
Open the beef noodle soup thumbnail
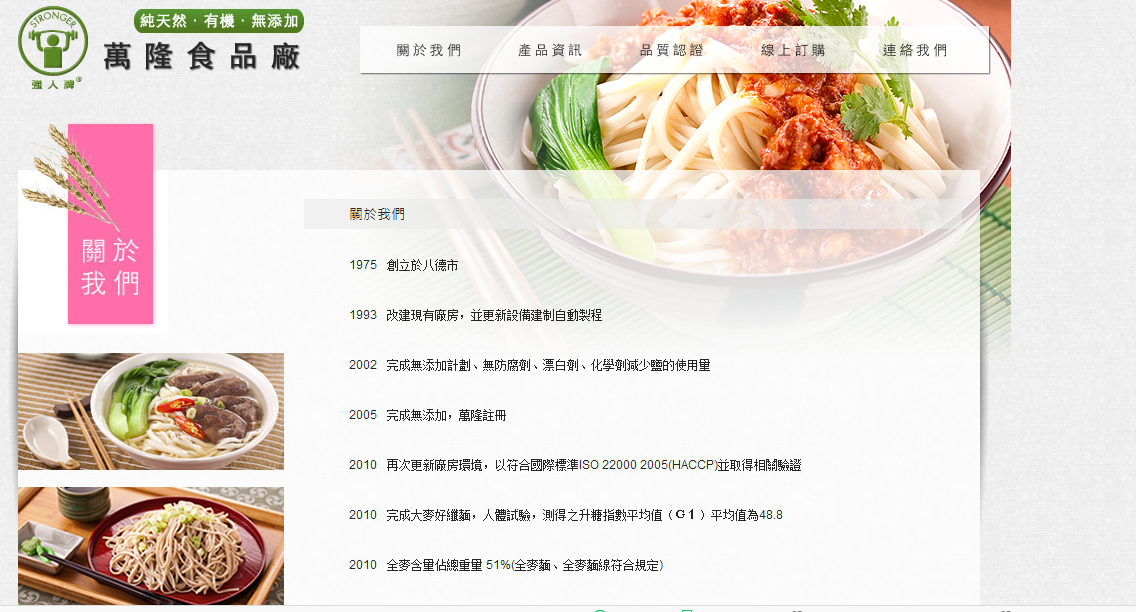151,411
